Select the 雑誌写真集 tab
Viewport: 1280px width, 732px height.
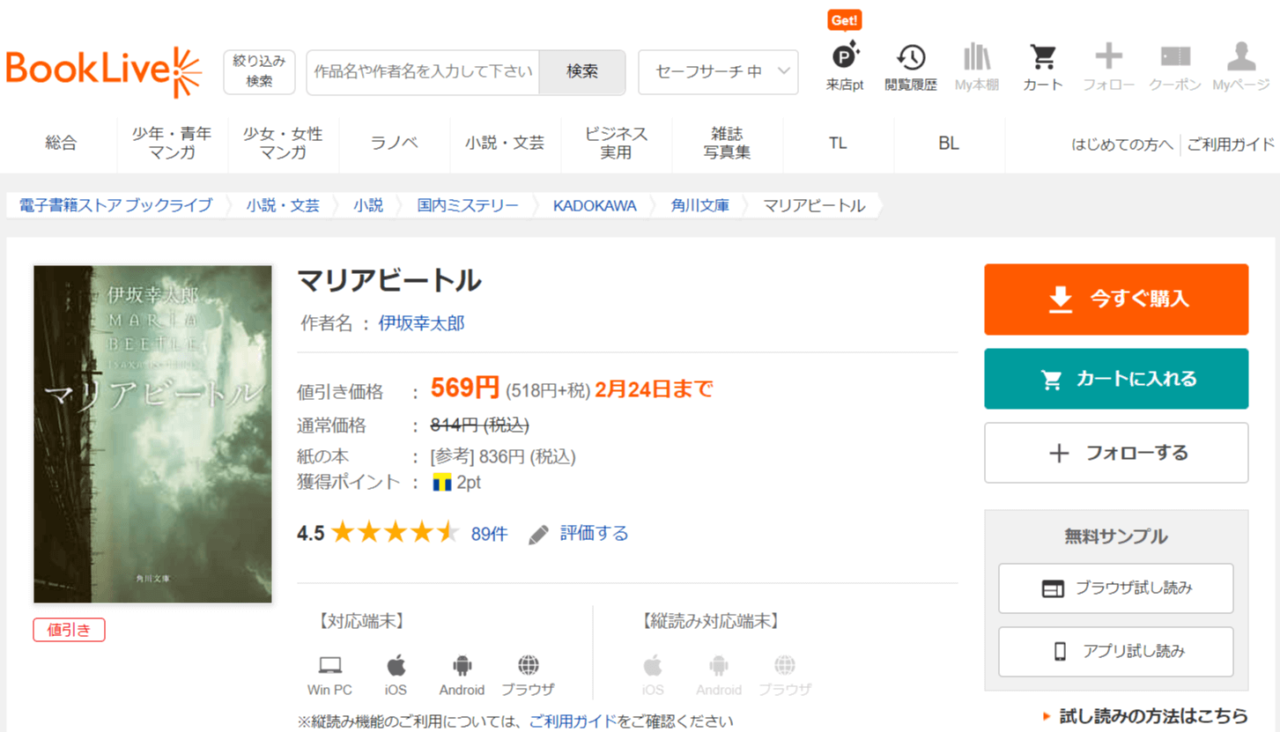(727, 143)
